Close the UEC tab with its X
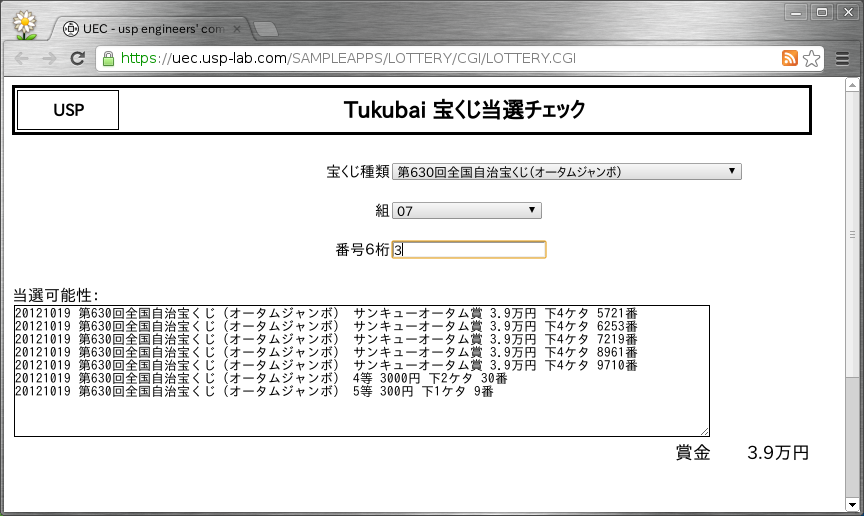The width and height of the screenshot is (864, 516). click(x=236, y=29)
